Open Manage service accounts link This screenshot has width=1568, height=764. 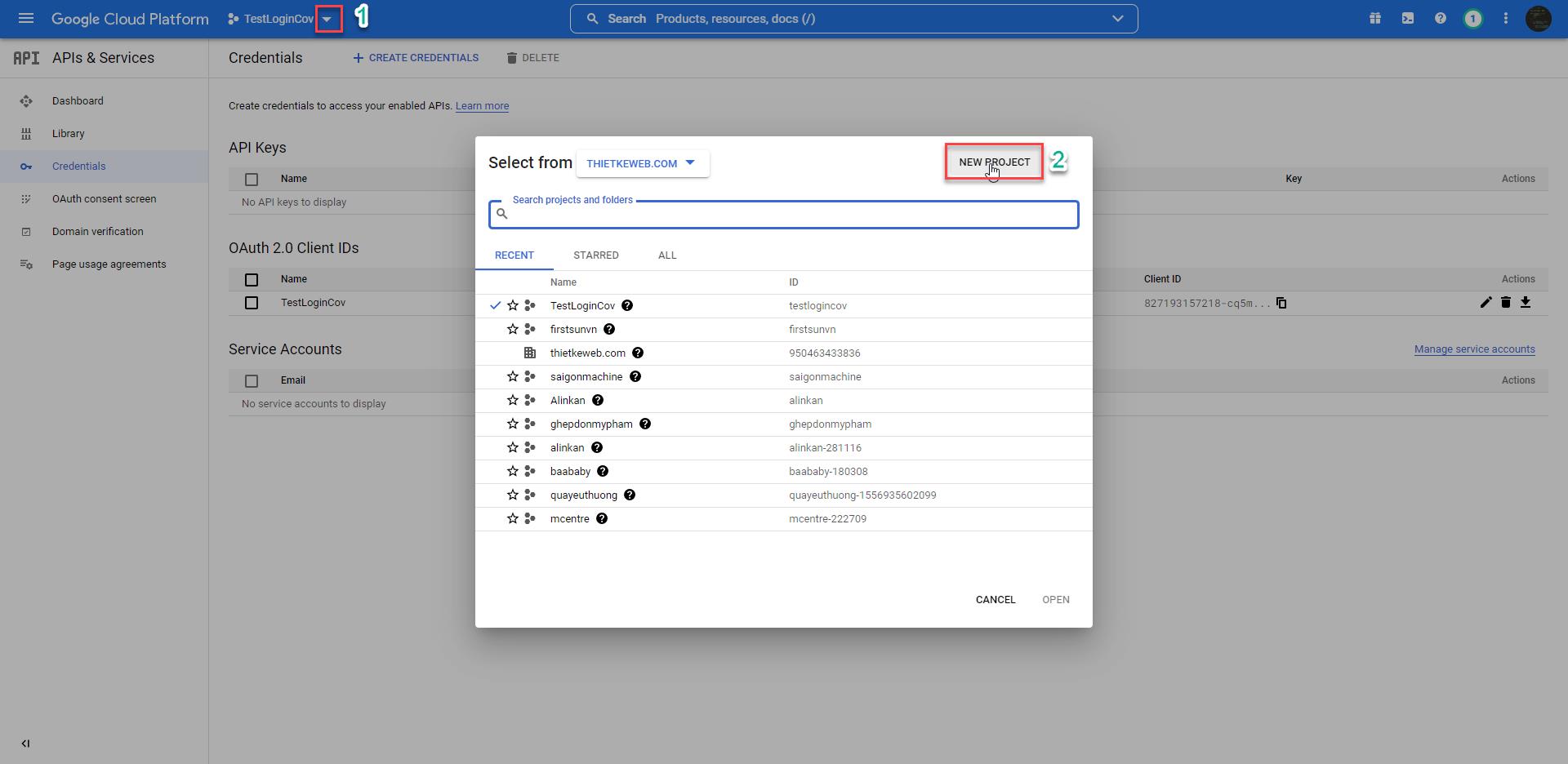1475,349
